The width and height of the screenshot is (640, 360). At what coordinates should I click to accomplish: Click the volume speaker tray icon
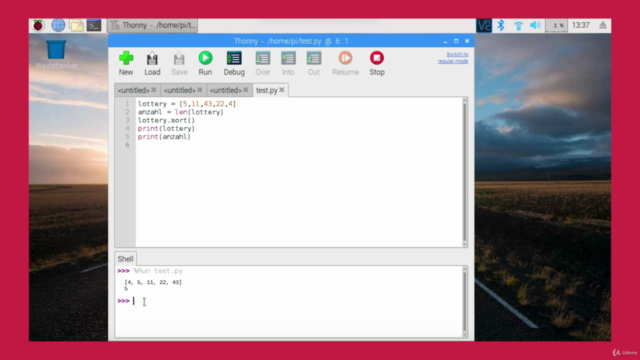coord(535,25)
